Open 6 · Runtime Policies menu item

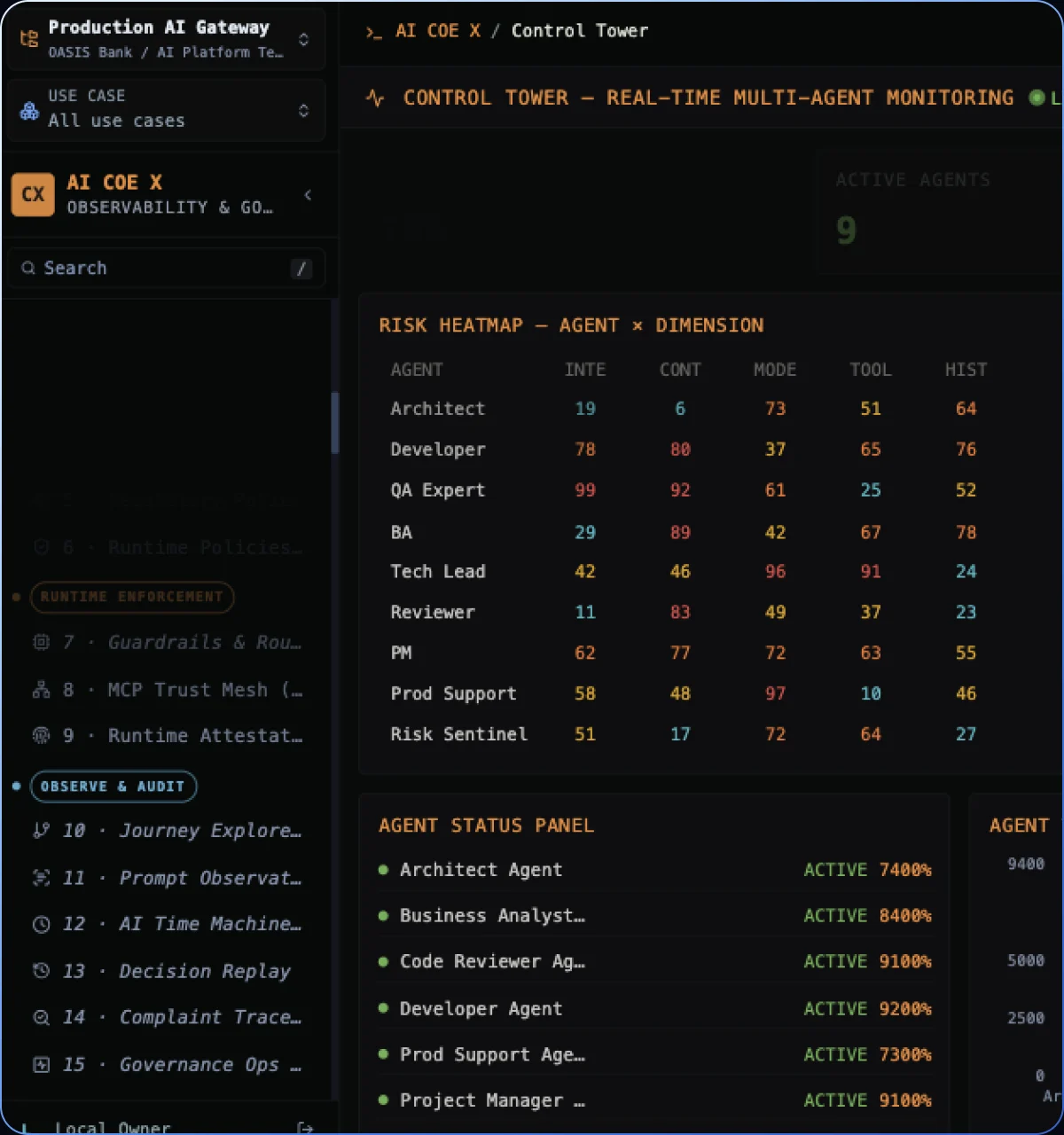click(168, 548)
